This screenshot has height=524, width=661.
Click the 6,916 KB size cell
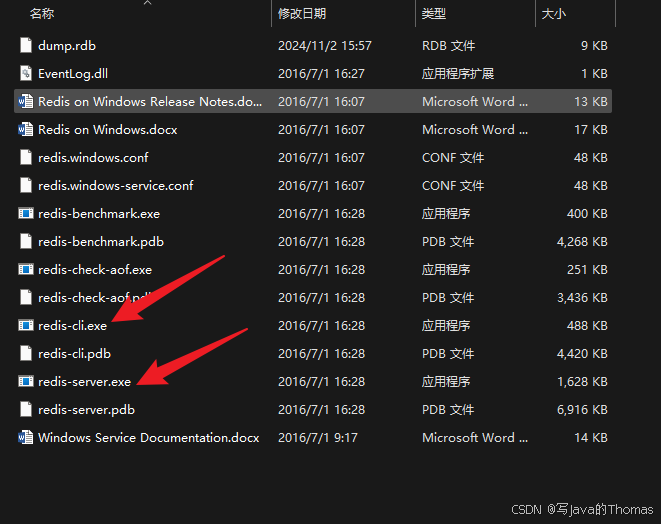pos(582,410)
